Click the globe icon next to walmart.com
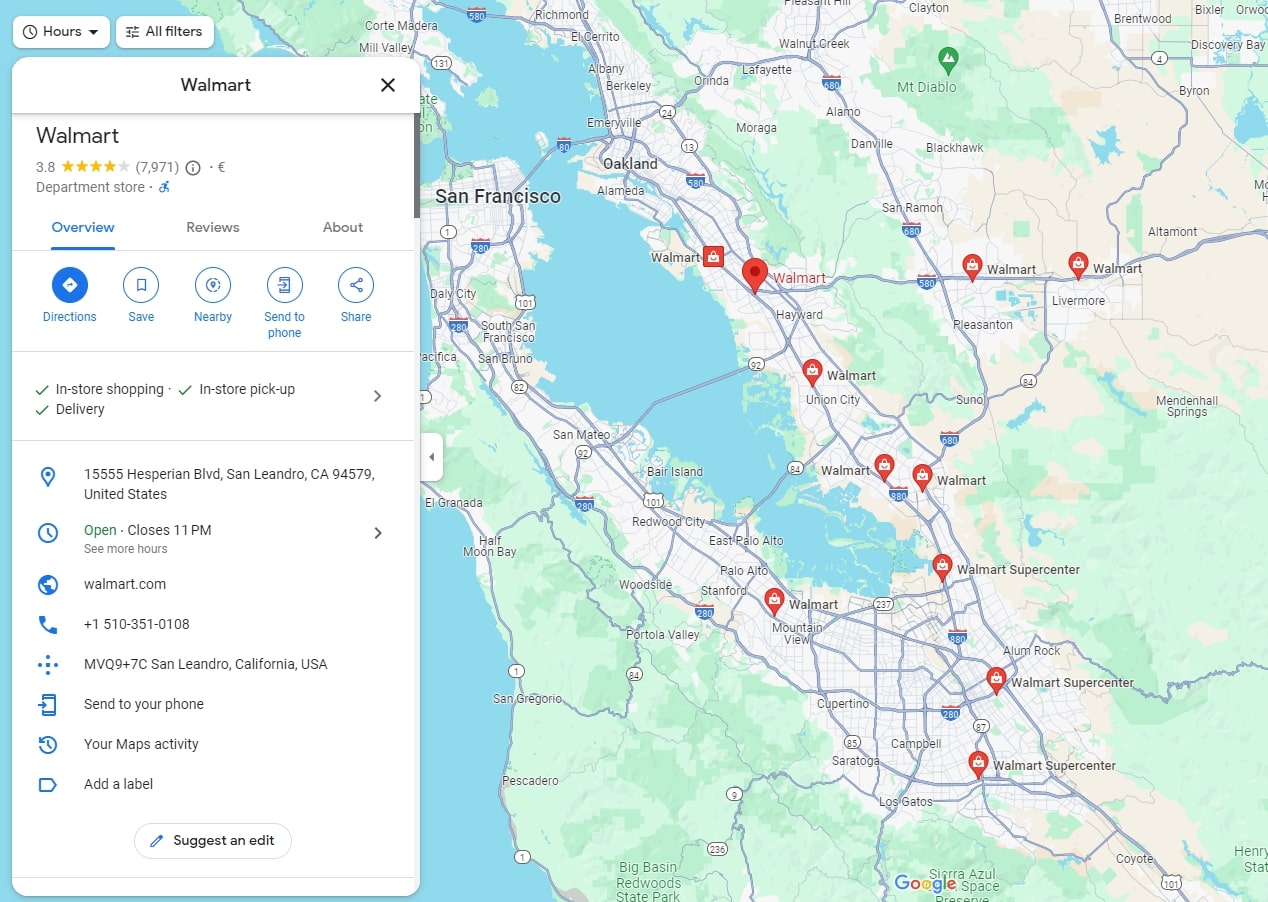This screenshot has height=902, width=1268. pos(47,584)
